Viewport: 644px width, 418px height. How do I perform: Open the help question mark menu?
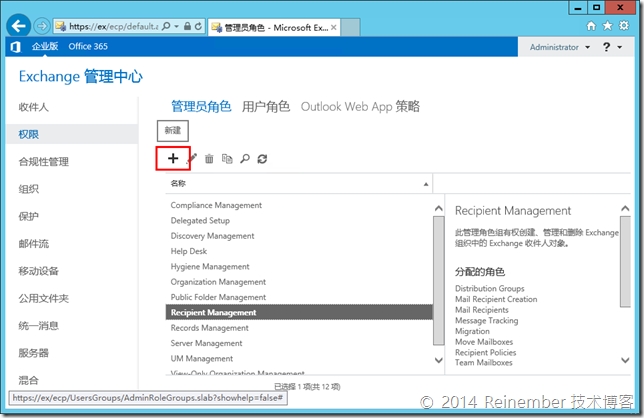(612, 47)
